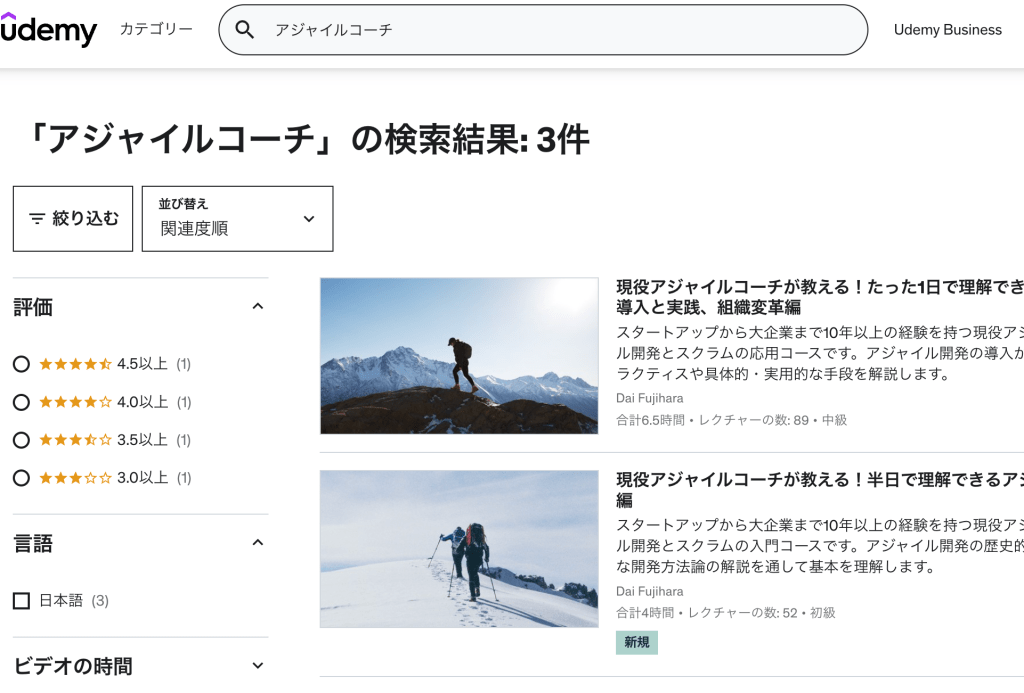1024x693 pixels.
Task: Open the カテゴリー menu
Action: click(156, 30)
